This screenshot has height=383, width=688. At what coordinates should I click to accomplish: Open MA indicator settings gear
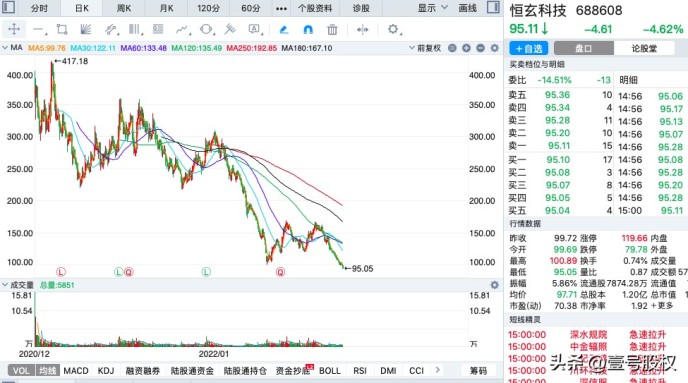pos(494,48)
